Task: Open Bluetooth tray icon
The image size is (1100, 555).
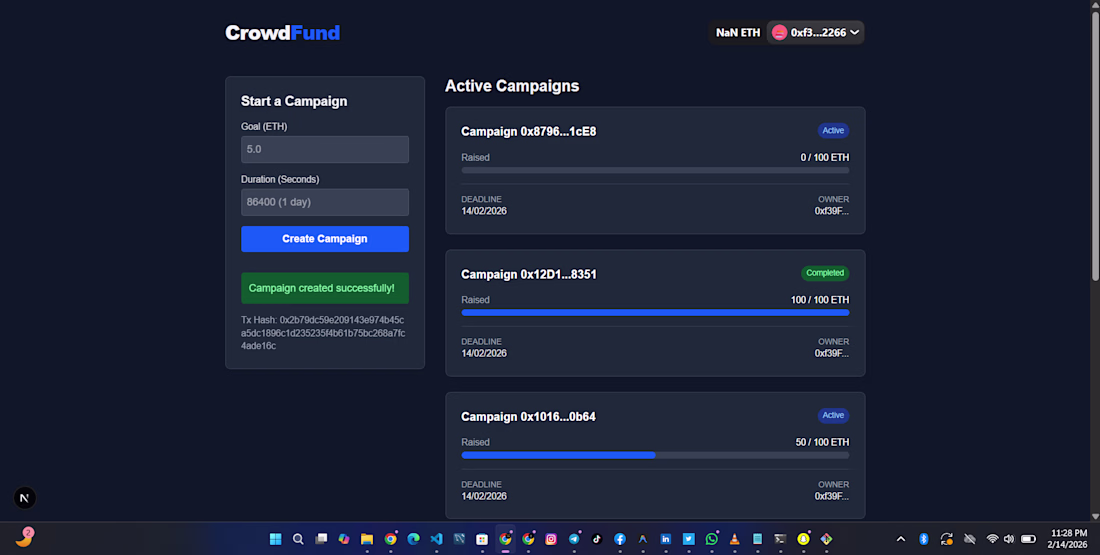Action: click(924, 539)
